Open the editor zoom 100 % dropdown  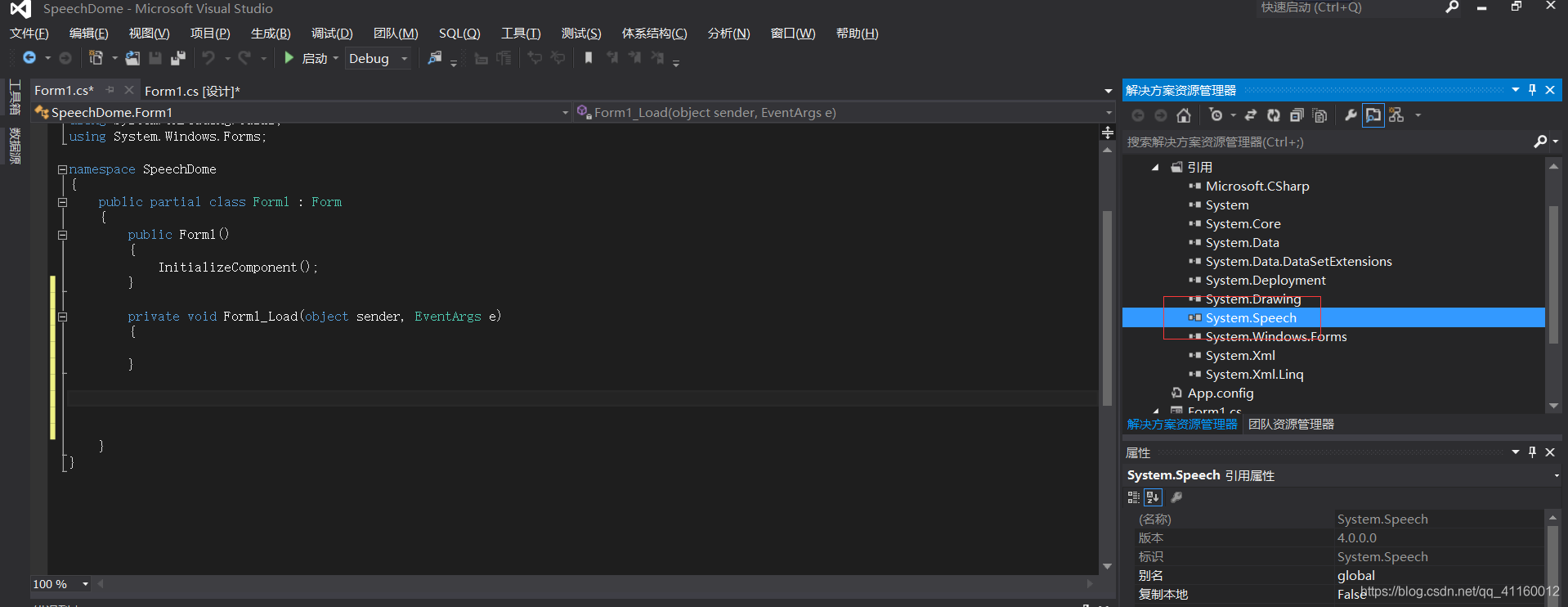coord(85,584)
